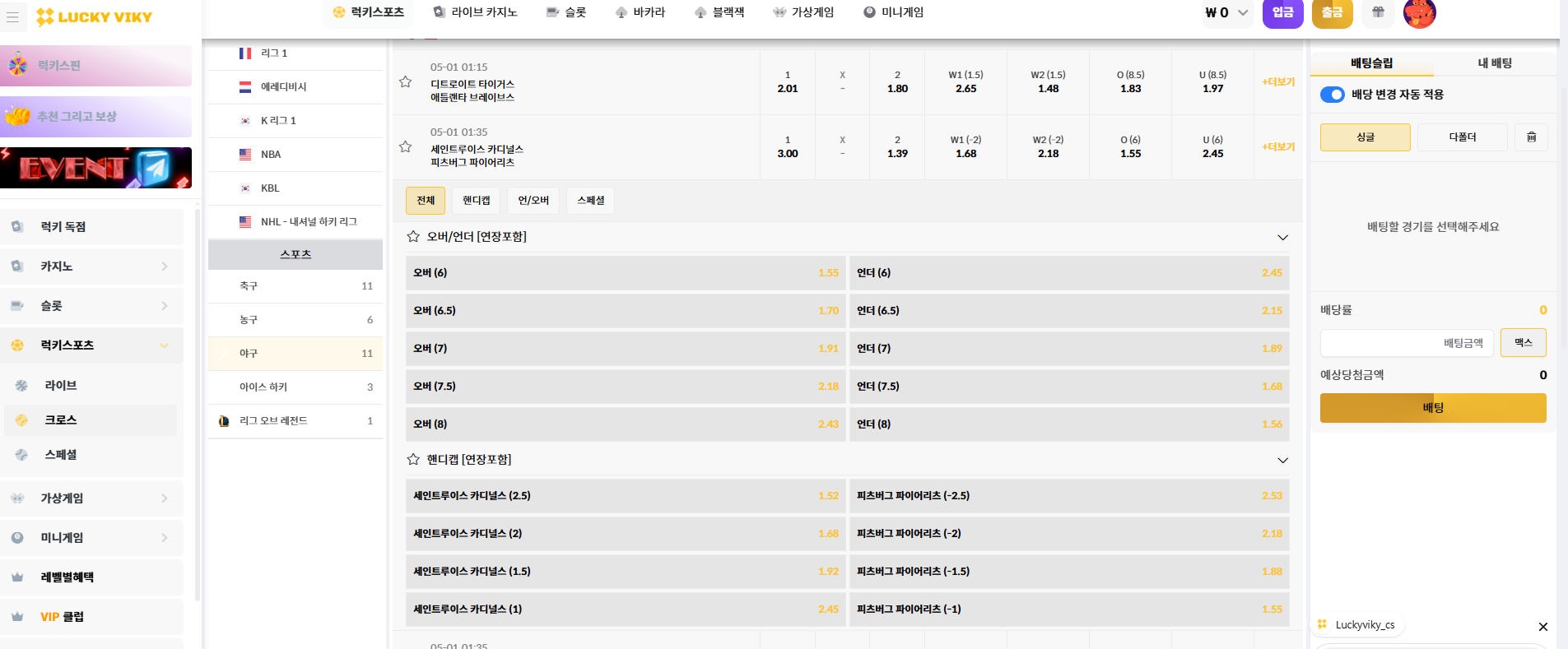Screen dimensions: 1568x649
Task: Open the gift box rewards icon
Action: click(1378, 12)
